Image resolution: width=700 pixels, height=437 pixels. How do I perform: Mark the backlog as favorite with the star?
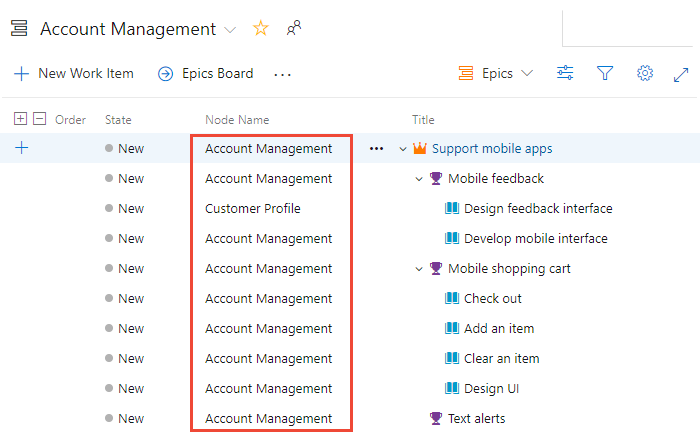[260, 28]
